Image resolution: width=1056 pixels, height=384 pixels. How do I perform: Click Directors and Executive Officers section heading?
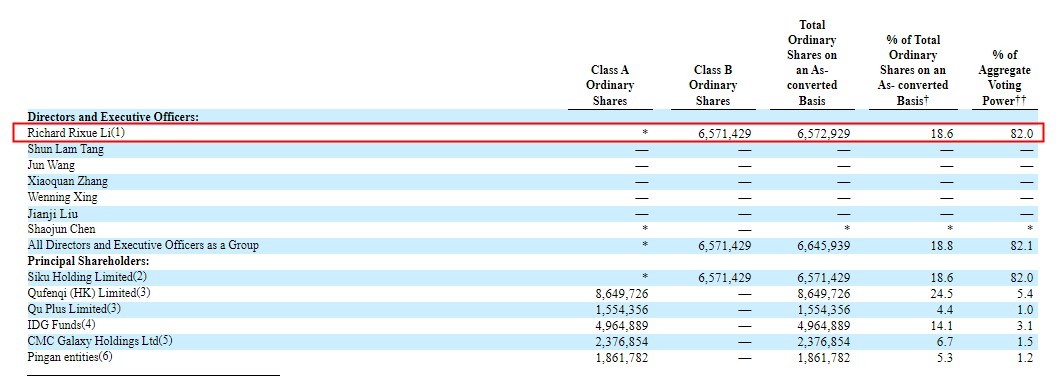tap(112, 117)
